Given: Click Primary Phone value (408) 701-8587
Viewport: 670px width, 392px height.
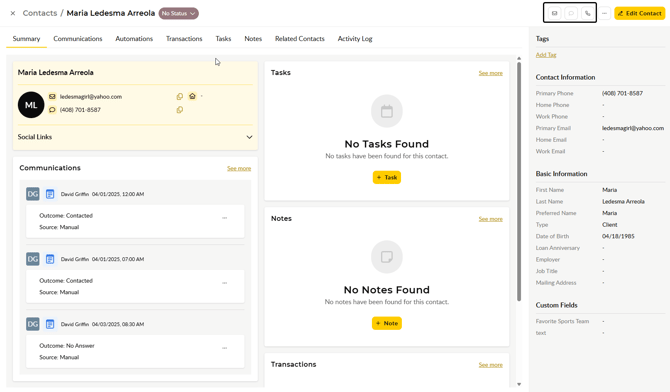Looking at the screenshot, I should click(x=622, y=93).
